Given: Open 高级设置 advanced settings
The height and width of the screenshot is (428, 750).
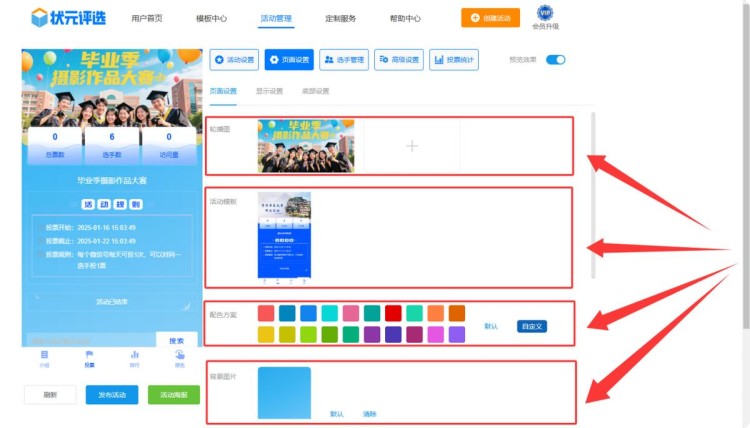Looking at the screenshot, I should click(x=399, y=60).
